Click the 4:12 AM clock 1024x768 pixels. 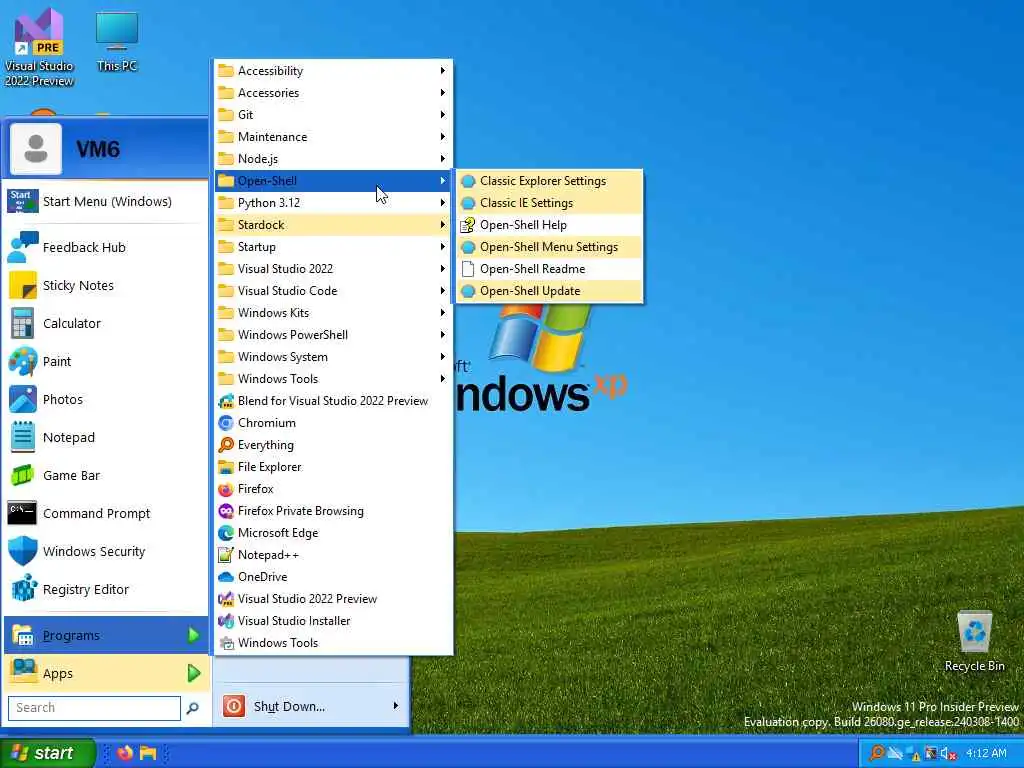(986, 754)
